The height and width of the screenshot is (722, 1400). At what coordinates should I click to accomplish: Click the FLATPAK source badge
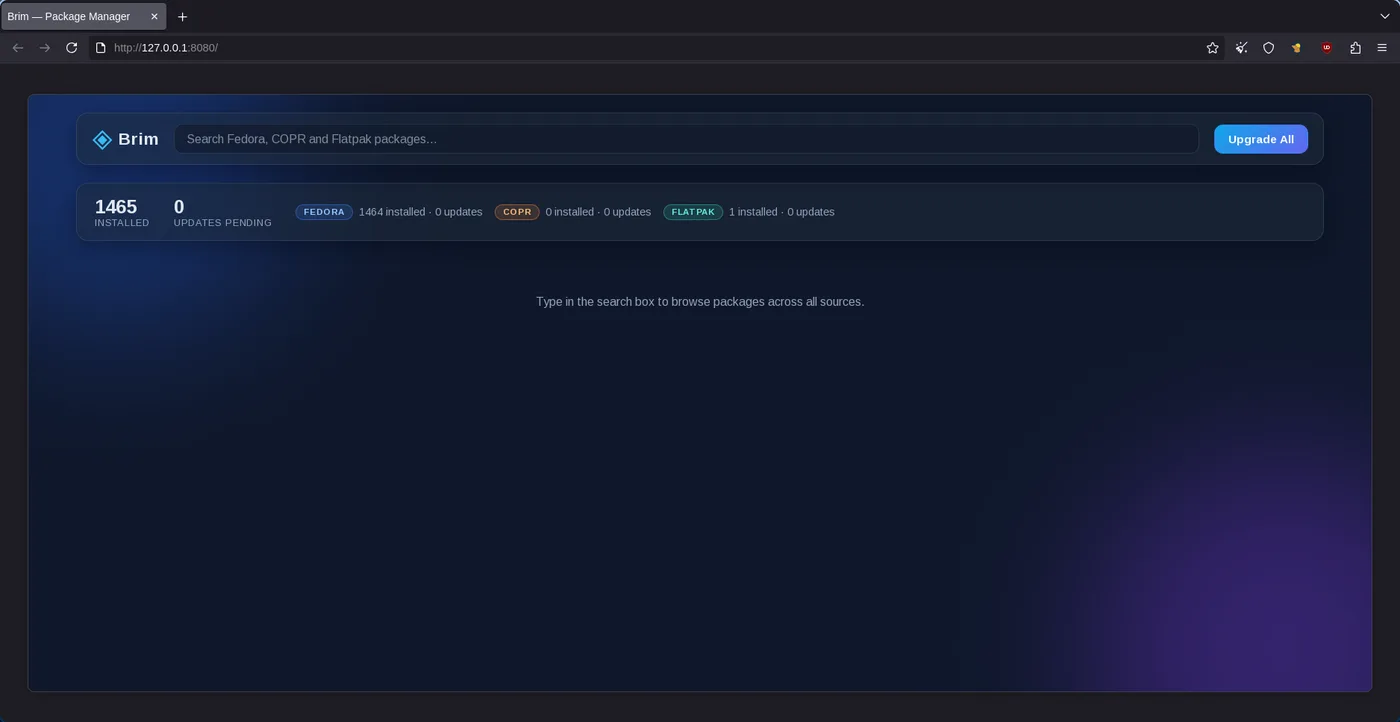point(693,212)
